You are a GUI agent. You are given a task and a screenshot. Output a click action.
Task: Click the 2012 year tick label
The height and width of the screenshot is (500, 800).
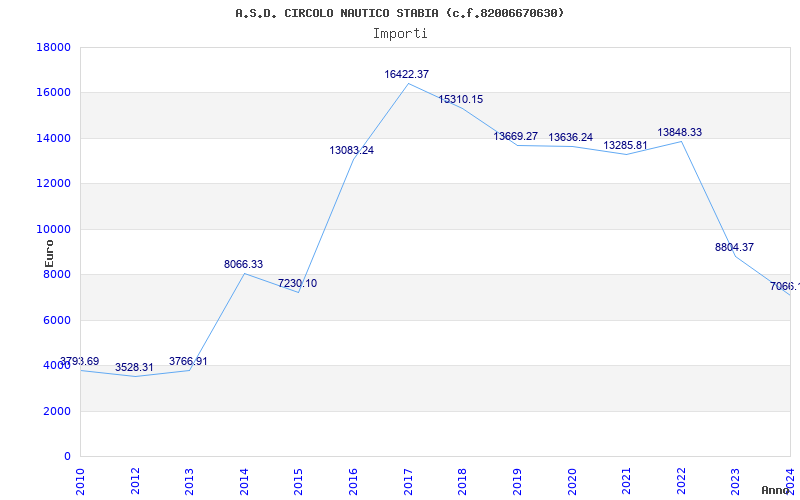tap(135, 481)
